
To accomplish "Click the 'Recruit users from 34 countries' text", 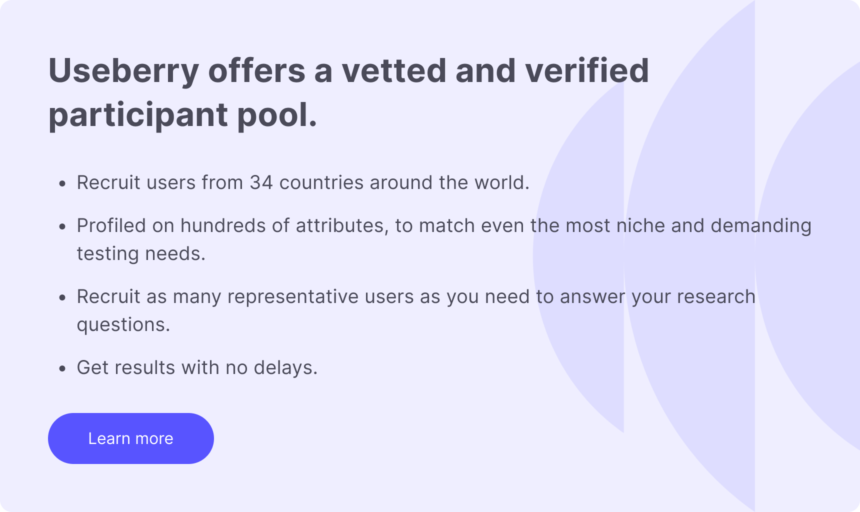I will pyautogui.click(x=303, y=184).
